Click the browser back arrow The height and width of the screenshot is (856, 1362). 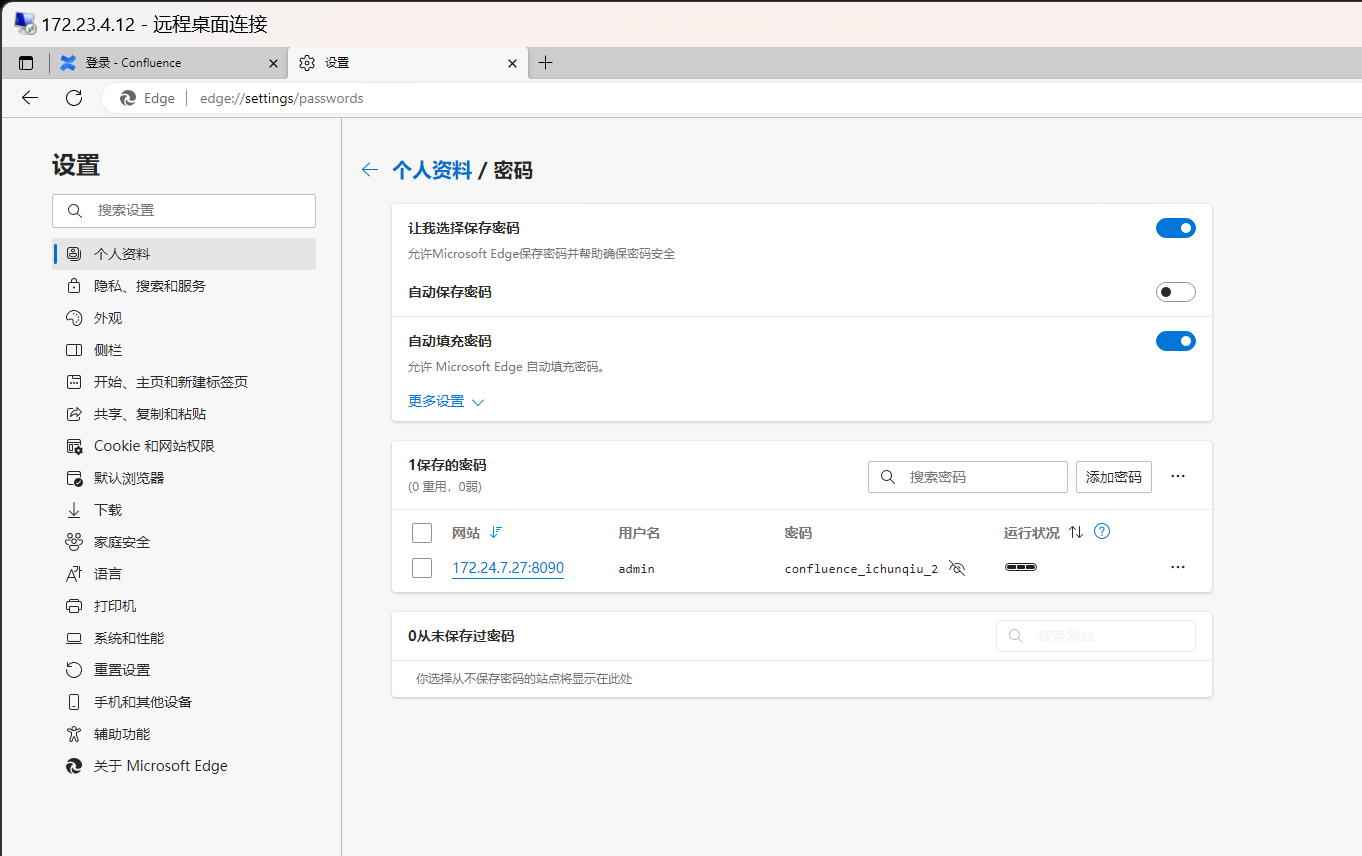30,98
